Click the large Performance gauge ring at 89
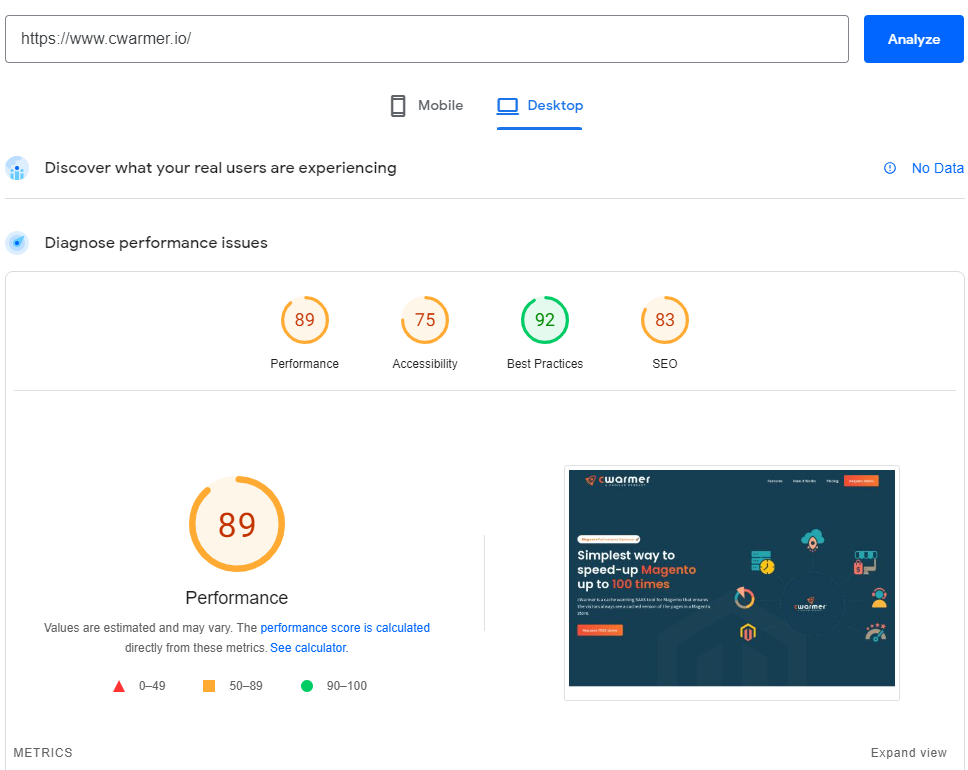The image size is (968, 770). pyautogui.click(x=236, y=523)
